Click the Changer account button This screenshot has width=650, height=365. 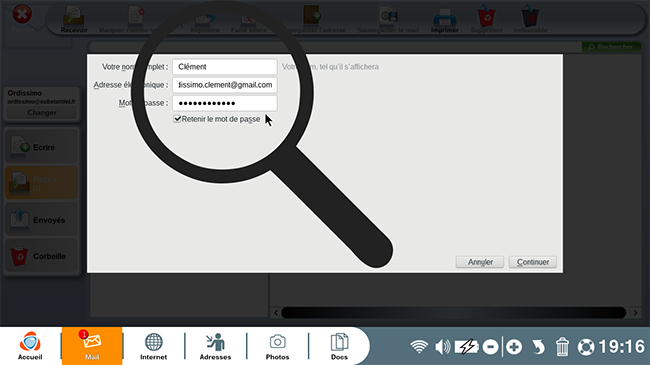point(41,113)
